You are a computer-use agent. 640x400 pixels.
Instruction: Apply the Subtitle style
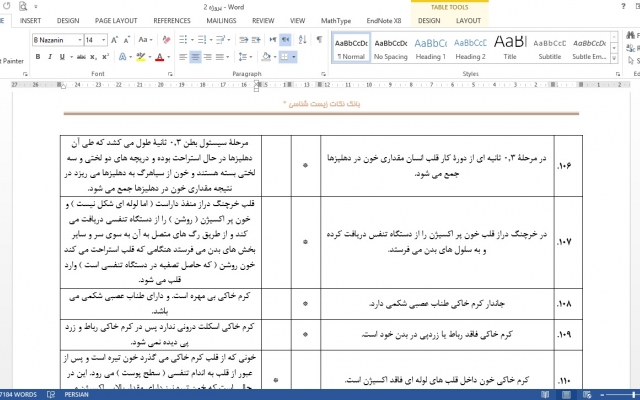[549, 48]
